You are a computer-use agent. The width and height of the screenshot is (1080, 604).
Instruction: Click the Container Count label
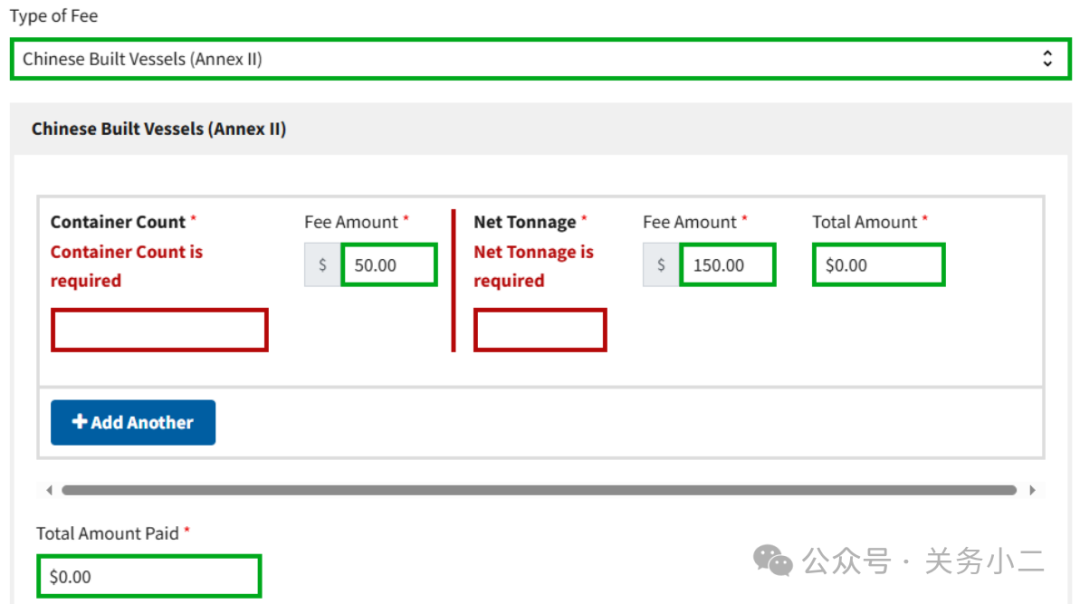pyautogui.click(x=118, y=222)
